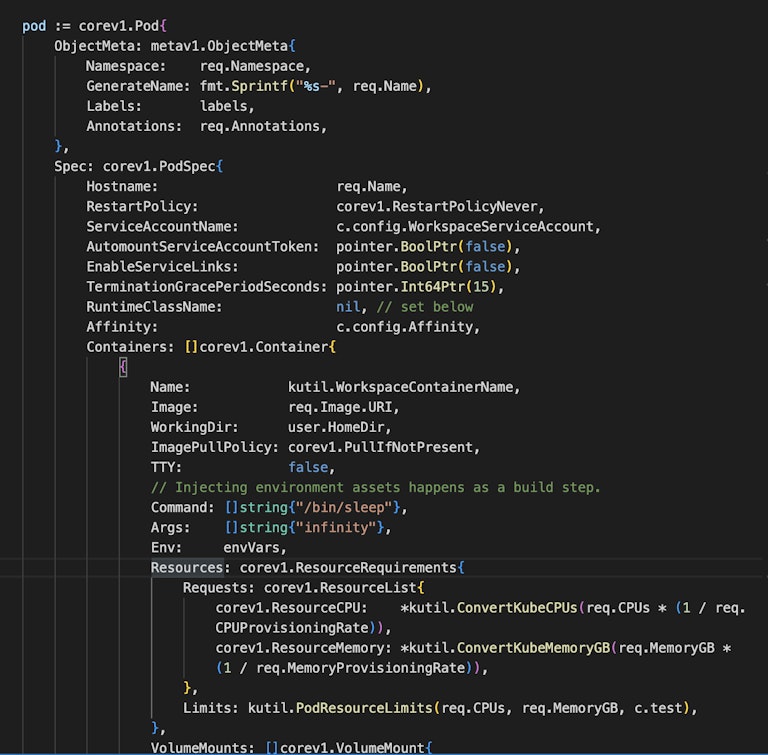768x755 pixels.
Task: Click 'corev1.PullIfNotPresent' value
Action: [x=380, y=448]
